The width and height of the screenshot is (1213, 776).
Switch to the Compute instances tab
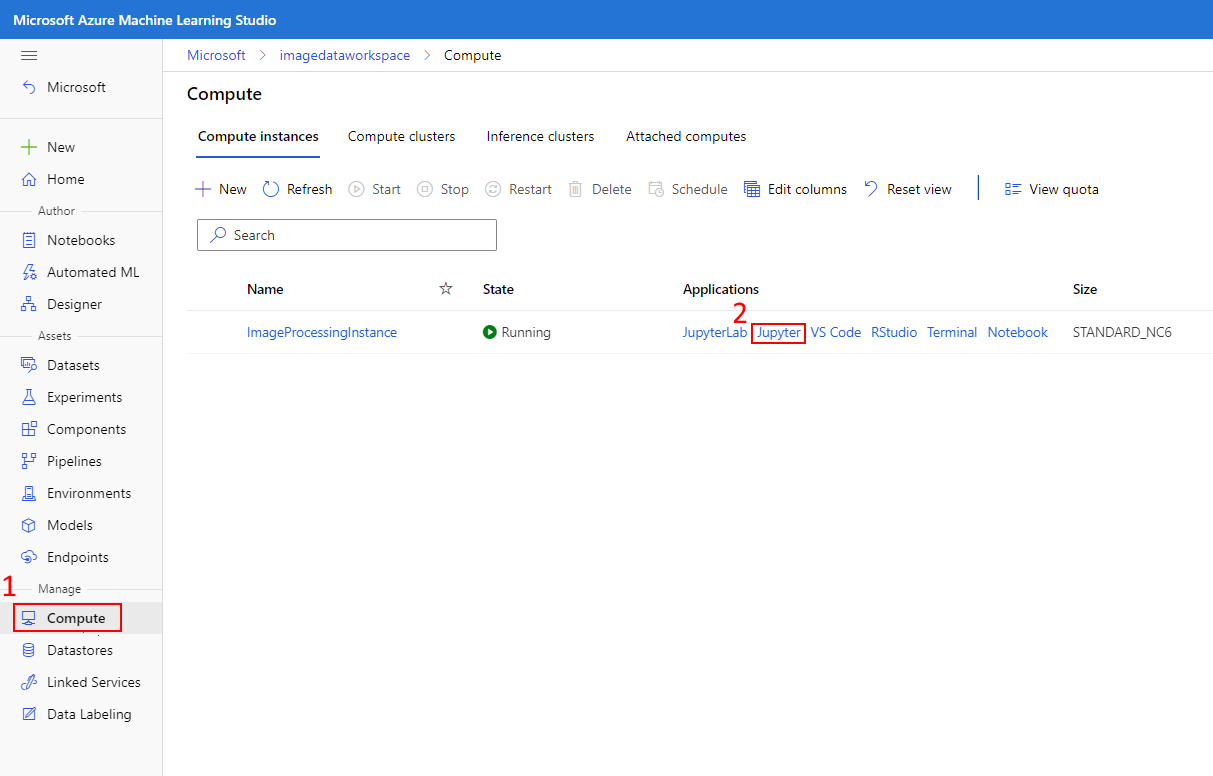click(x=258, y=136)
